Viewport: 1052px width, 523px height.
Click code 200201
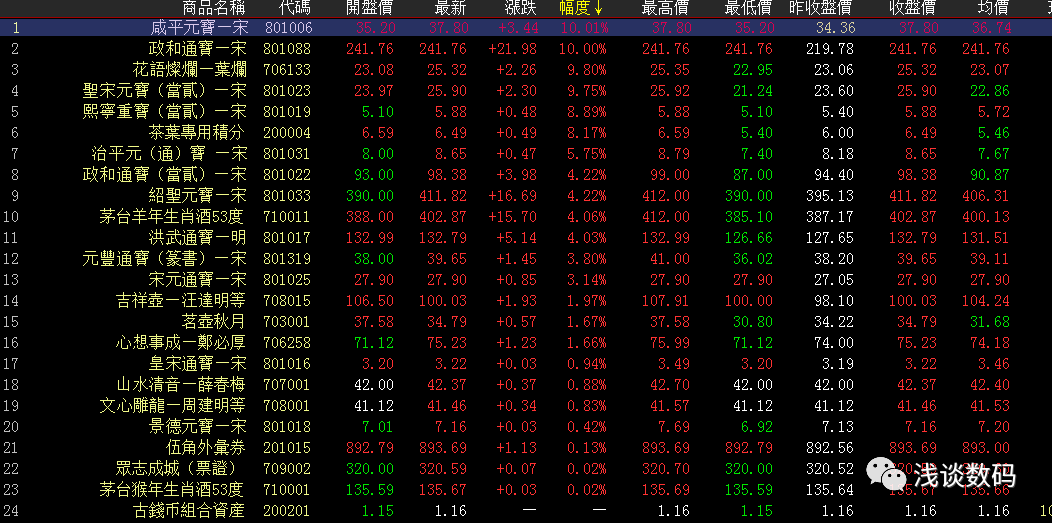point(288,511)
